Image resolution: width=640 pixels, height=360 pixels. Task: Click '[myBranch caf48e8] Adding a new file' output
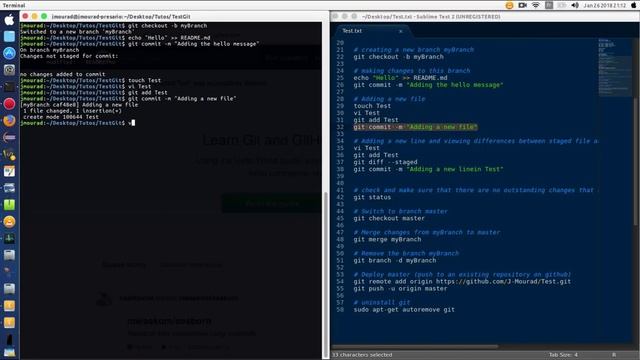[x=79, y=105]
